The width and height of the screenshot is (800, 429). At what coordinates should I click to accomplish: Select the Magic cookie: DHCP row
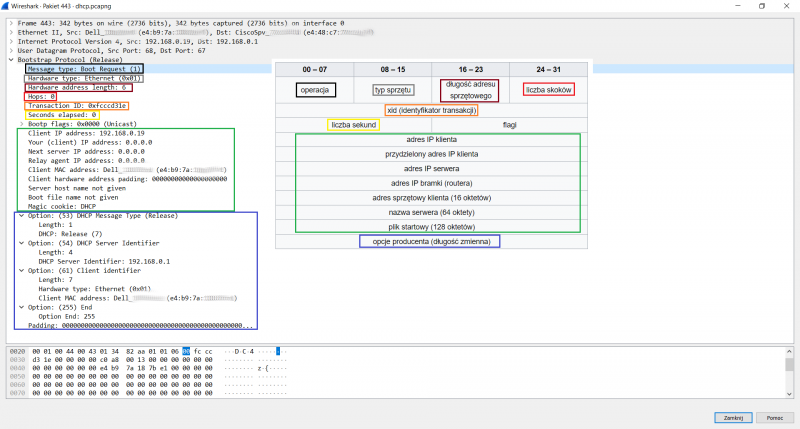[x=62, y=206]
